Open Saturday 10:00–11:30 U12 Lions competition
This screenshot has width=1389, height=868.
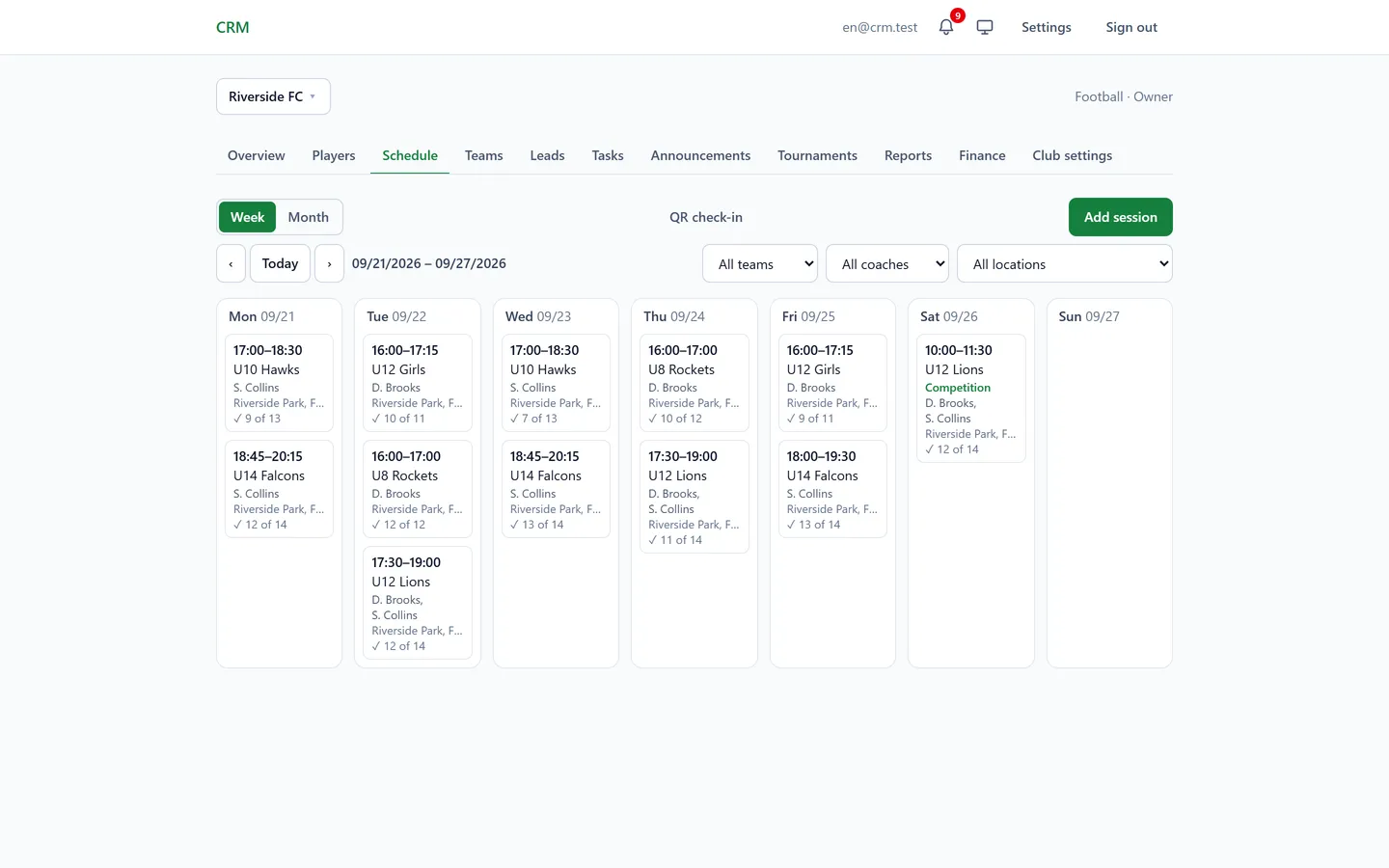click(x=971, y=398)
